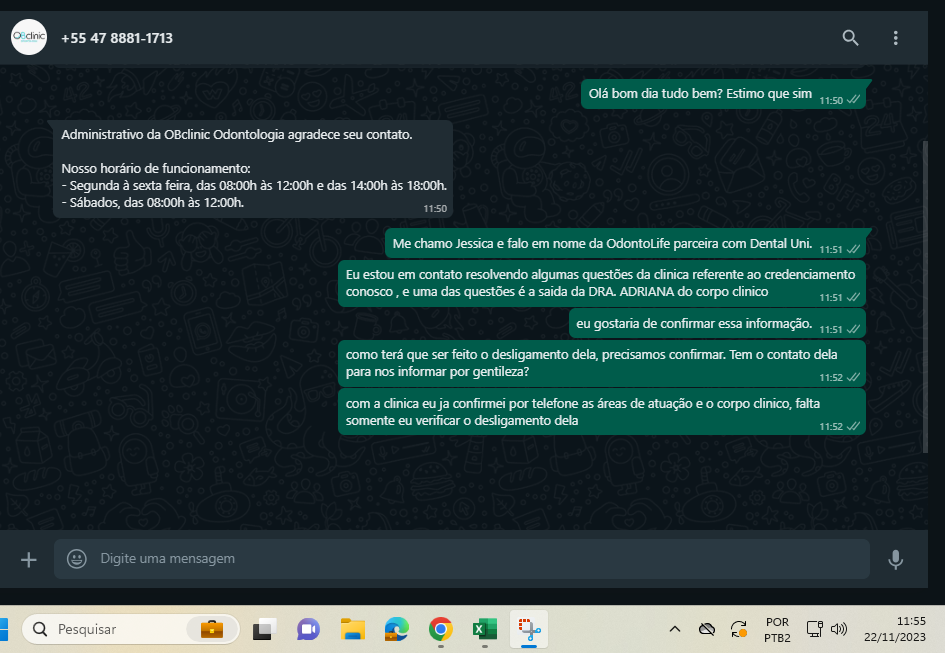Open the OBclinic contact profile picture
945x653 pixels.
pos(29,37)
